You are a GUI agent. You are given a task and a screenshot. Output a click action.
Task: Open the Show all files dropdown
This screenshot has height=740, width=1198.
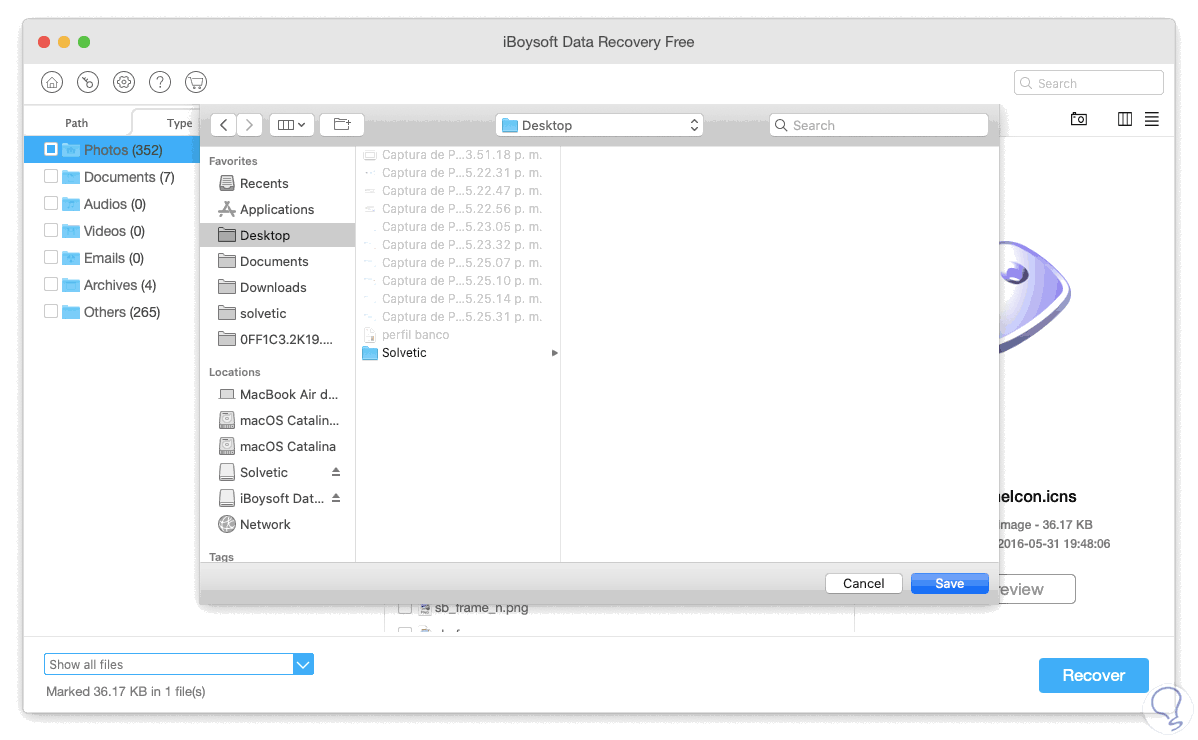303,664
